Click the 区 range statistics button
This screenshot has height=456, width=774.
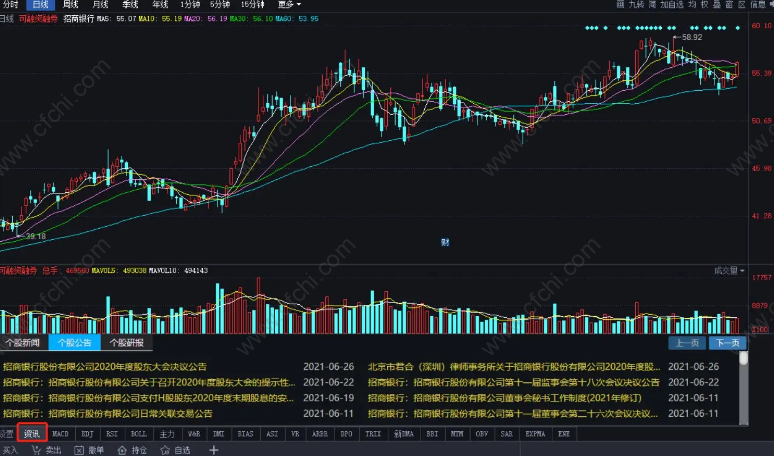pyautogui.click(x=741, y=4)
